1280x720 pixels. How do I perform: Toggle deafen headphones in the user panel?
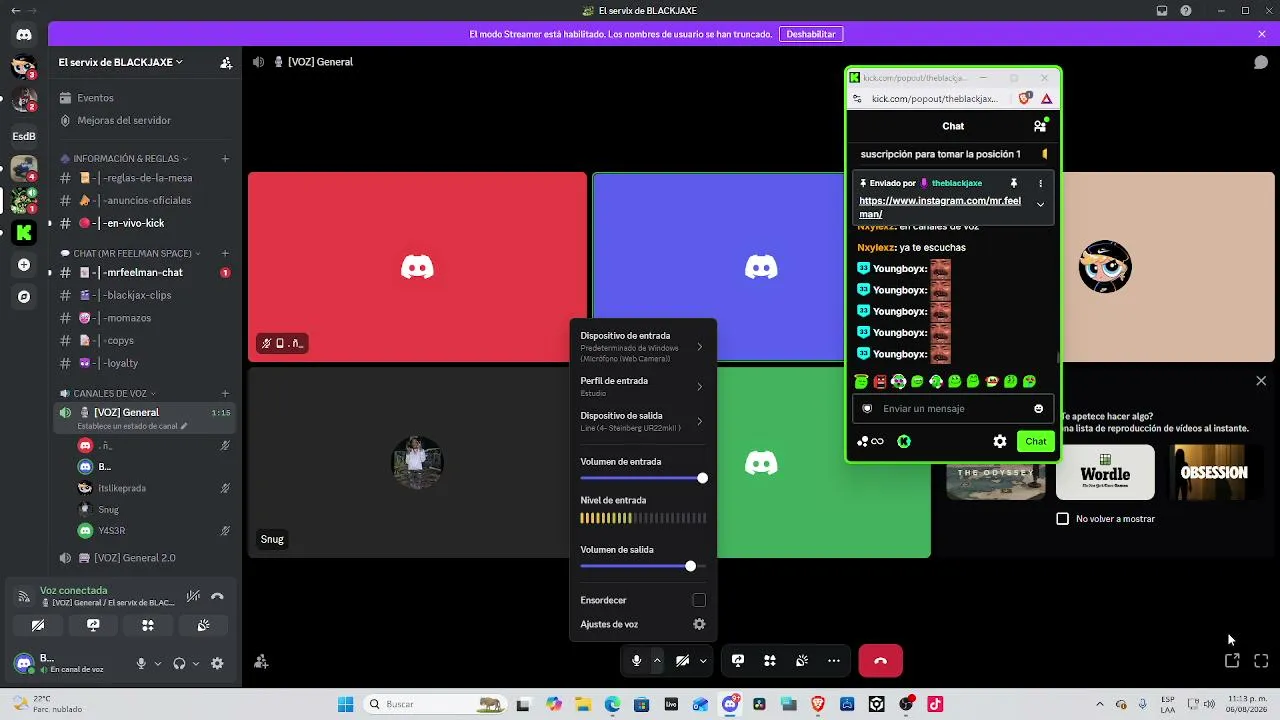[x=179, y=663]
